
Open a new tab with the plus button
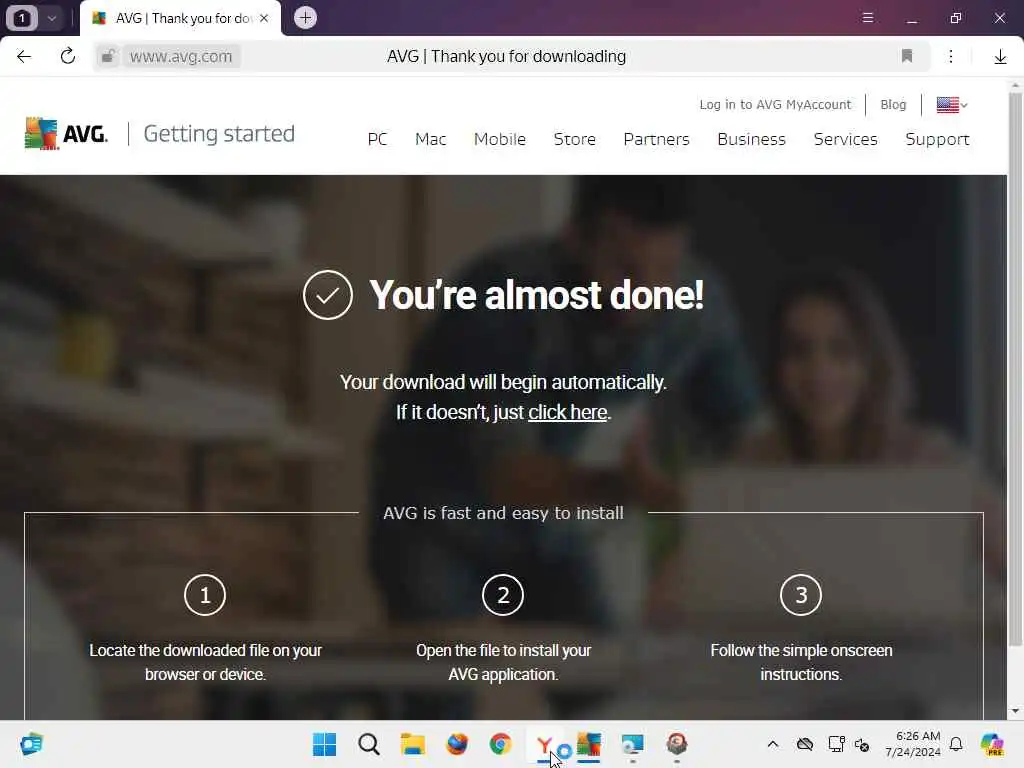click(305, 18)
